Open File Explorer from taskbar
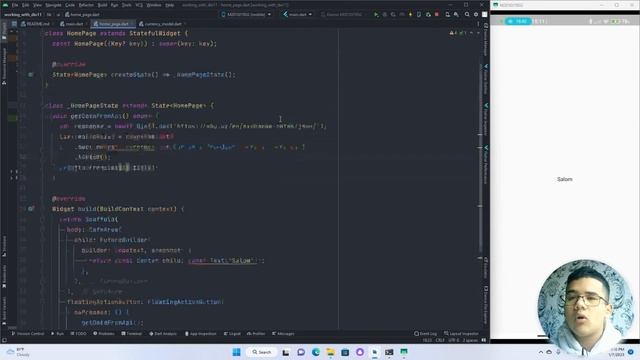This screenshot has height=360, width=640. [x=330, y=352]
